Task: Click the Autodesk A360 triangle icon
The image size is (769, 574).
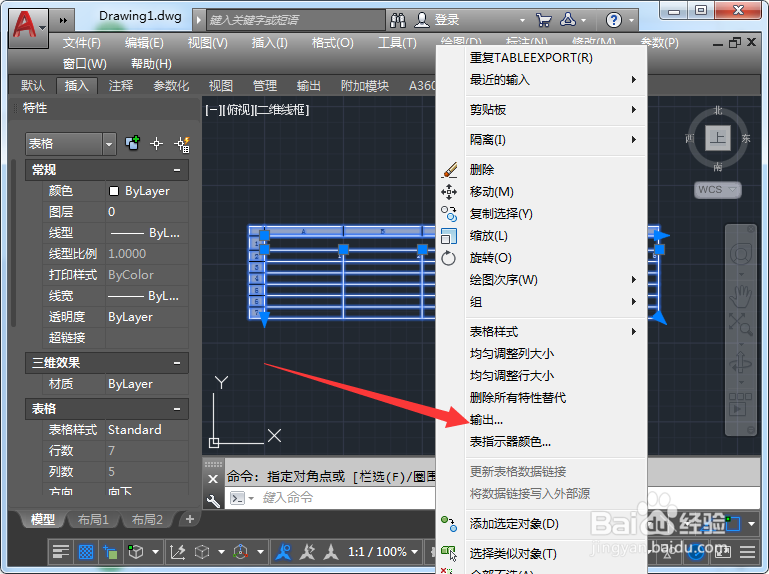Action: click(x=568, y=20)
